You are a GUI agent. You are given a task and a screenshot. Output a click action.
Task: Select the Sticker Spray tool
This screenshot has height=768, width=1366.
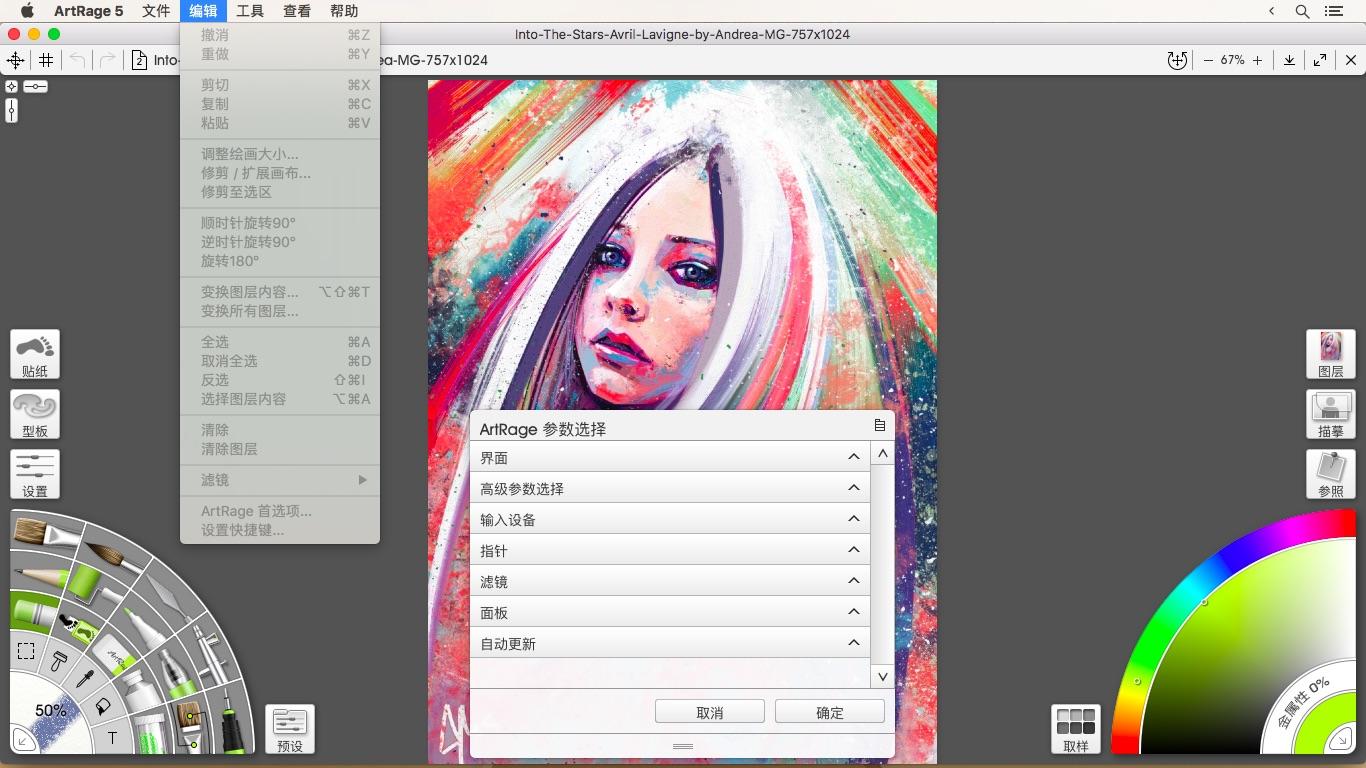point(78,628)
